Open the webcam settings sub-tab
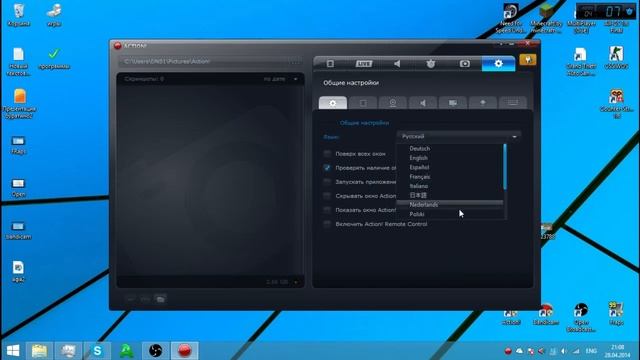640x360 pixels. pos(393,103)
